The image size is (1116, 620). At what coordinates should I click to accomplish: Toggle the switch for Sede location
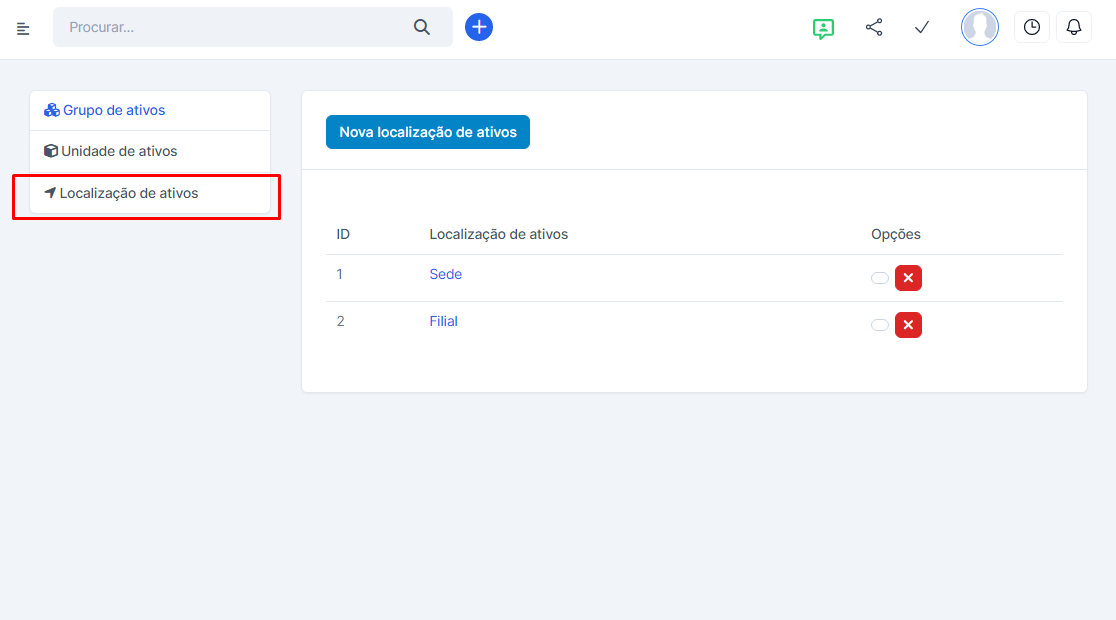pyautogui.click(x=880, y=278)
